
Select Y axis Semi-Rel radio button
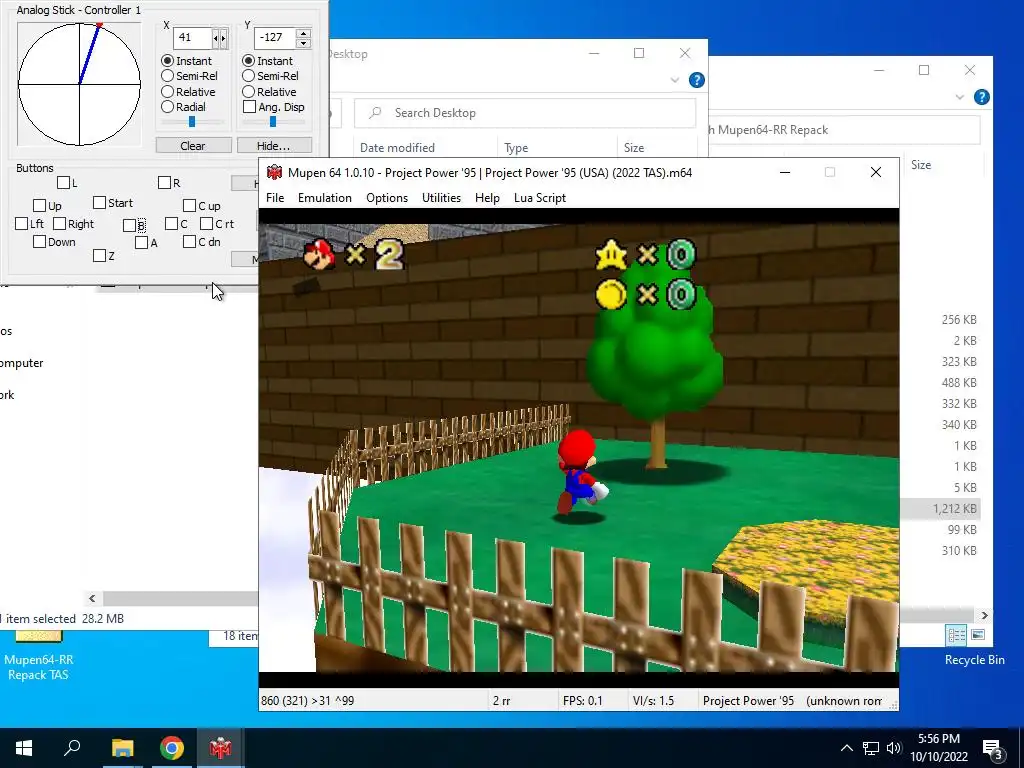tap(249, 76)
